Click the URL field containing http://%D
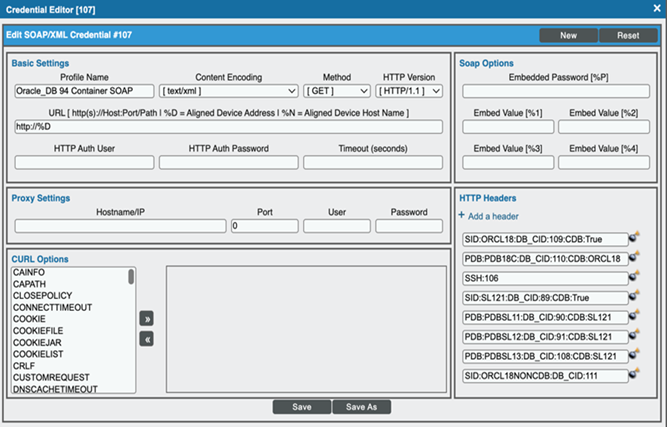Viewport: 667px width, 427px height. pos(228,127)
